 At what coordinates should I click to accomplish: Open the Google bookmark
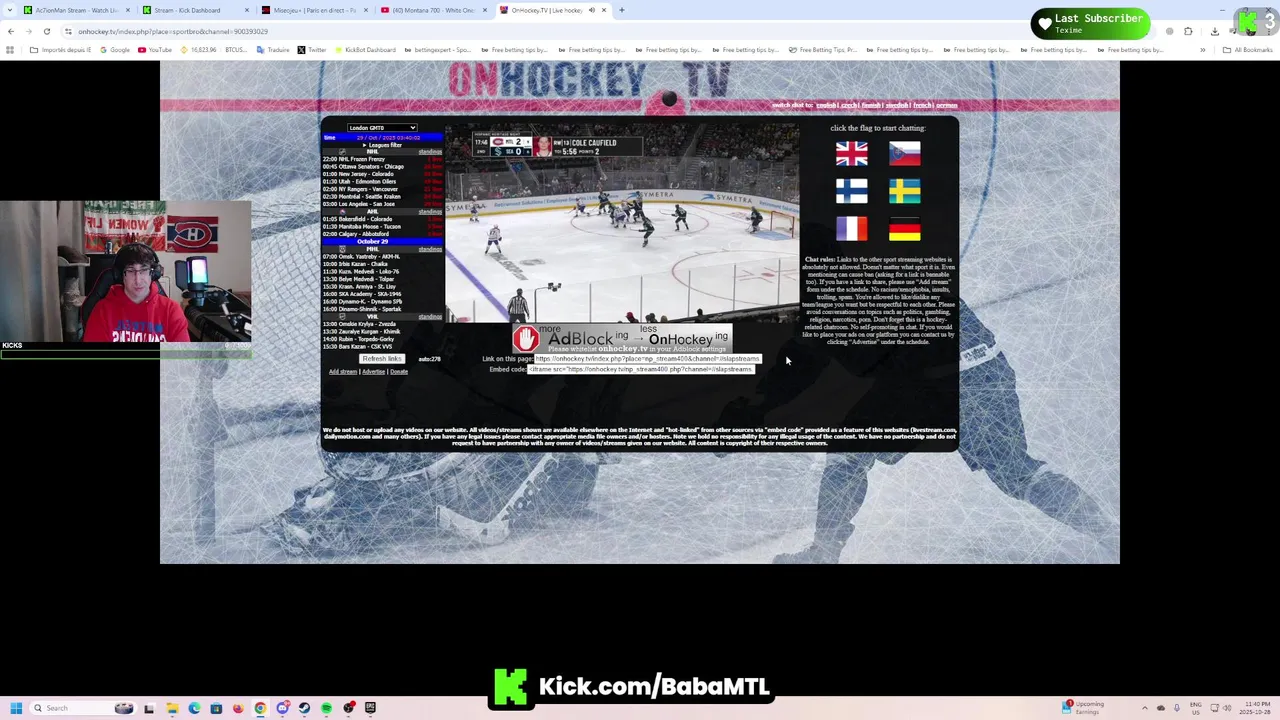115,50
